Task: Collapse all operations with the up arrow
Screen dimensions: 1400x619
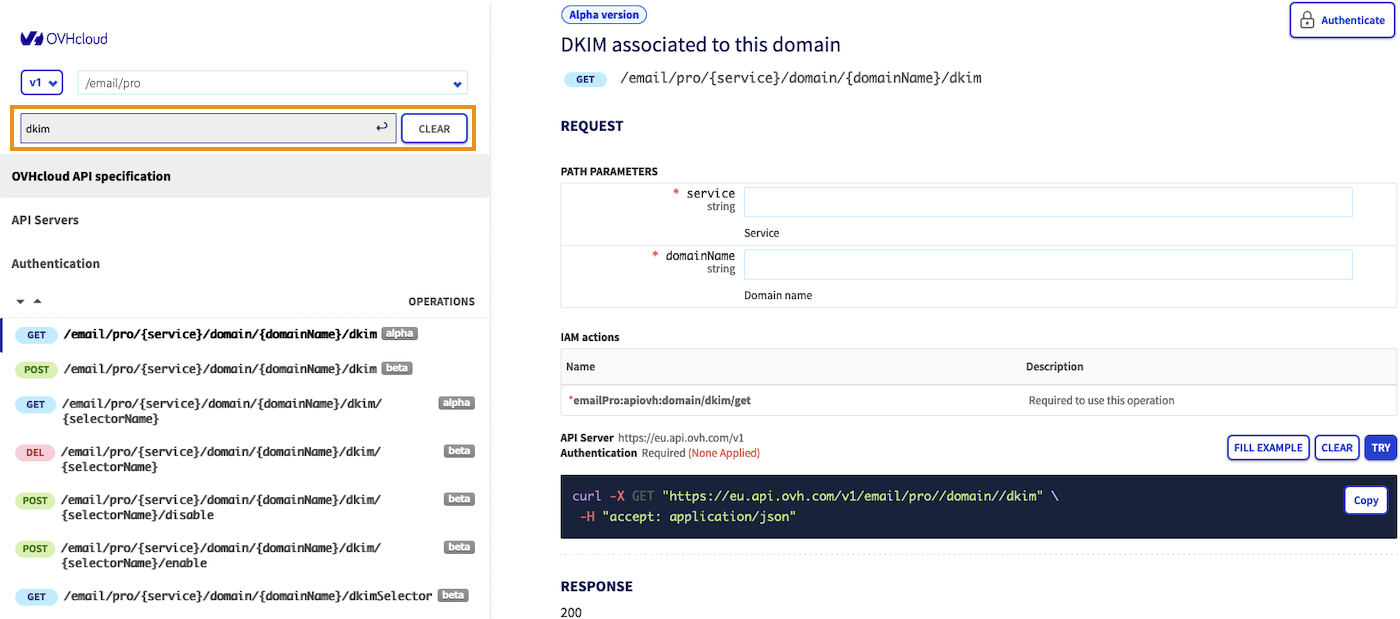Action: [x=37, y=301]
